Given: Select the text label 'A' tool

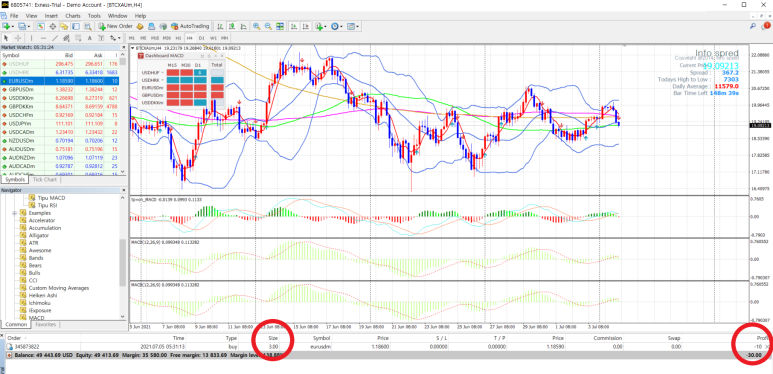Looking at the screenshot, I should (x=90, y=38).
